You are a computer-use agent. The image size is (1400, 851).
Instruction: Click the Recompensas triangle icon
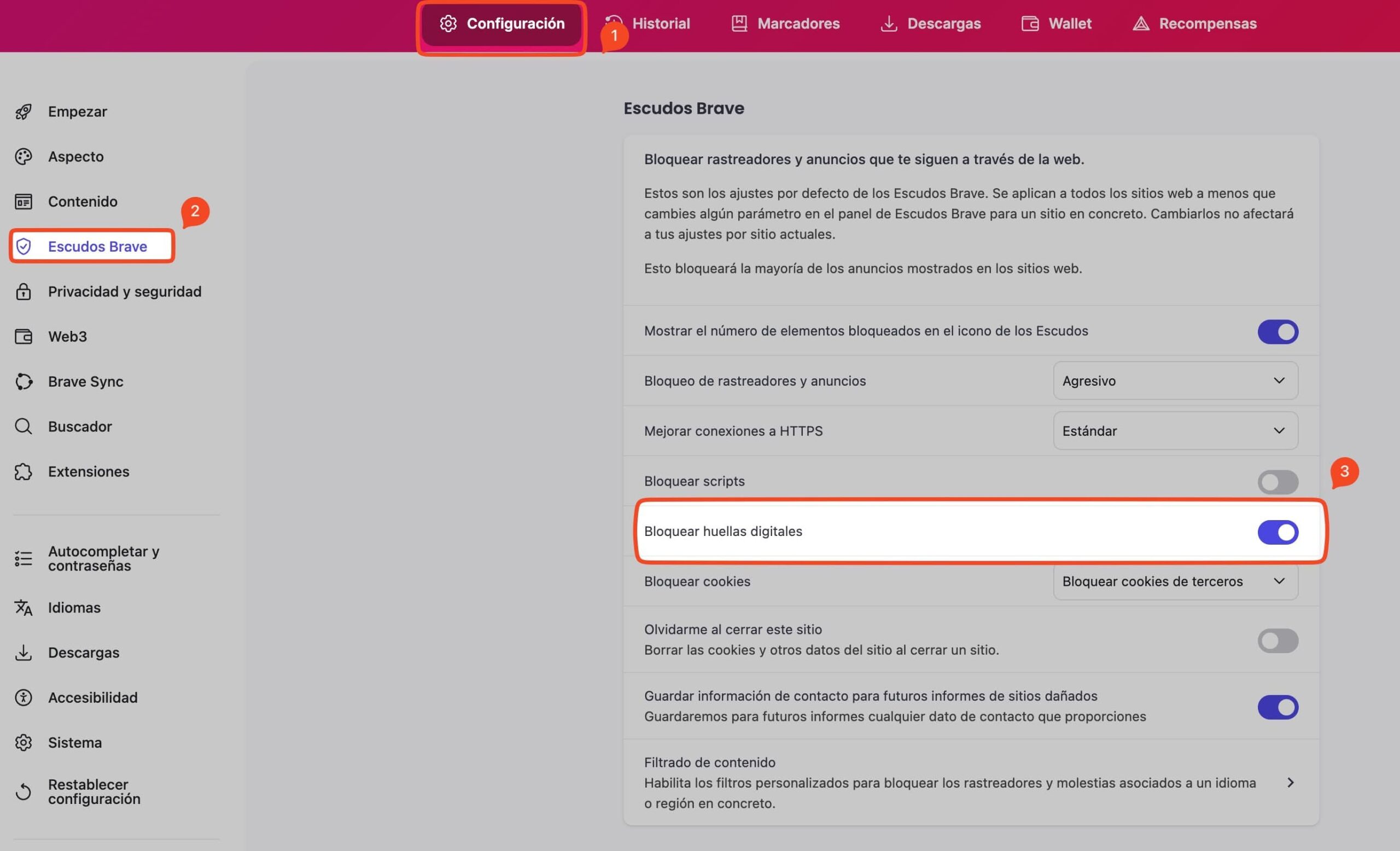point(1140,24)
